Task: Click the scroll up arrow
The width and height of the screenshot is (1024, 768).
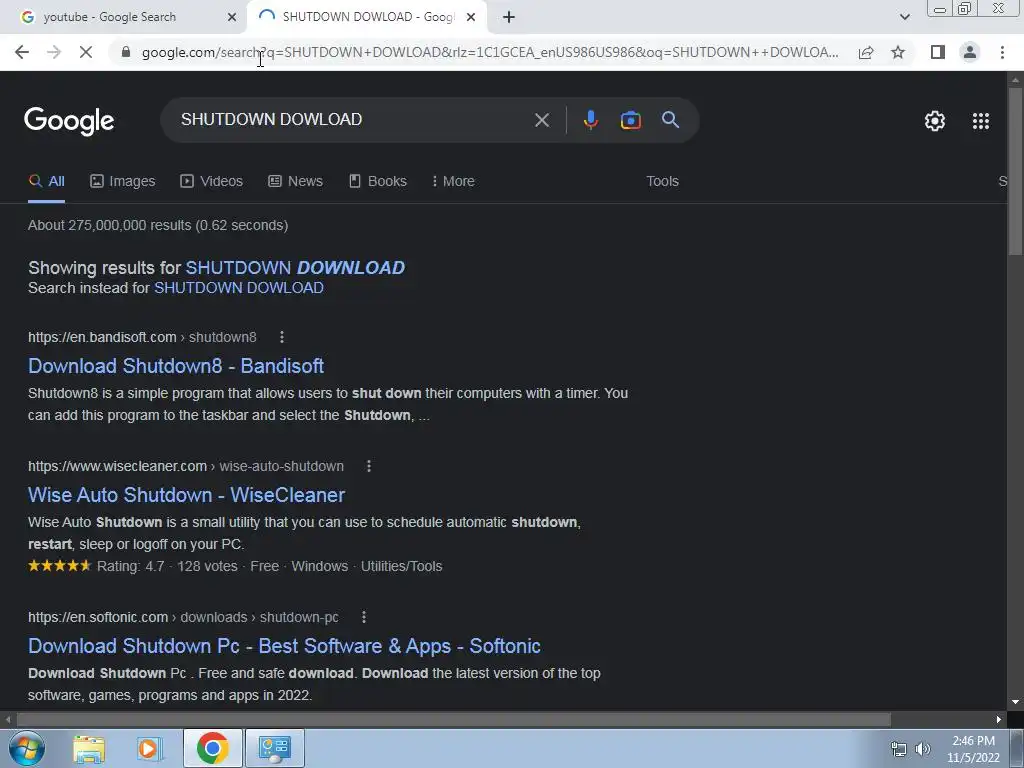Action: point(1015,80)
